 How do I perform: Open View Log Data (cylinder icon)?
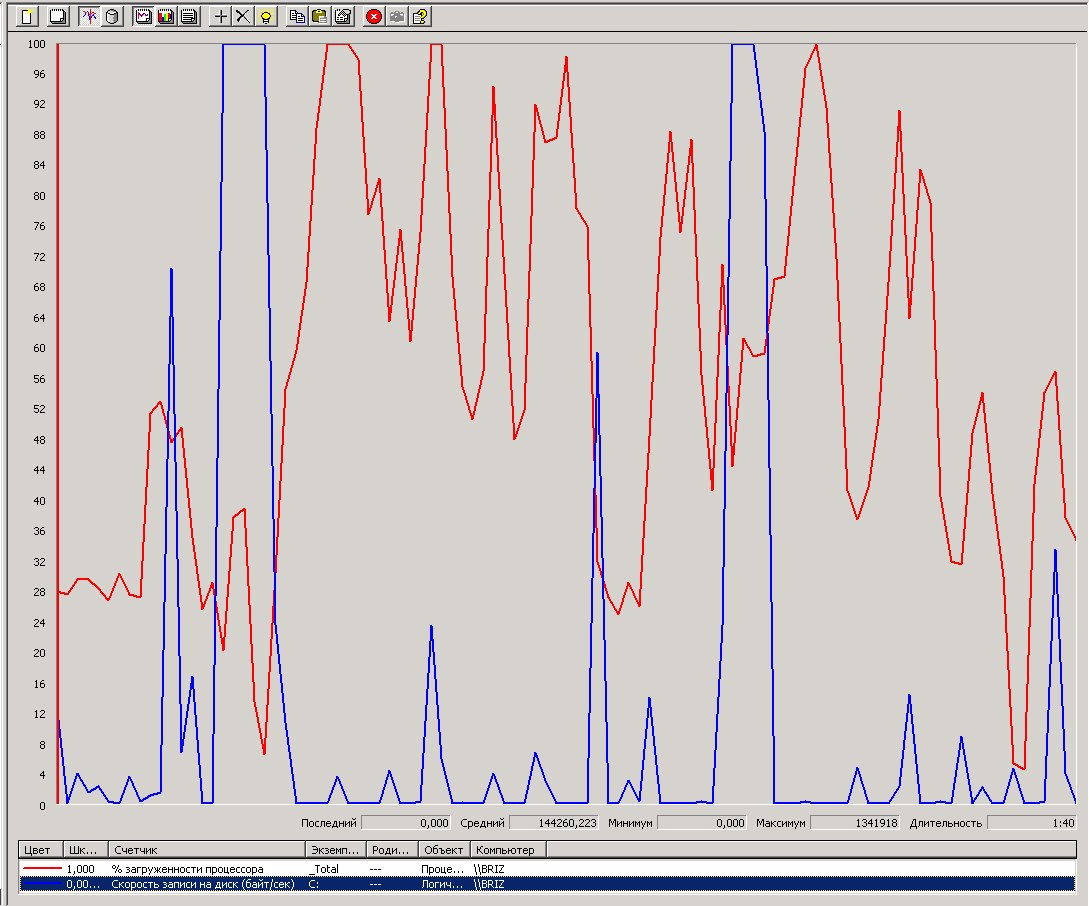click(x=112, y=16)
